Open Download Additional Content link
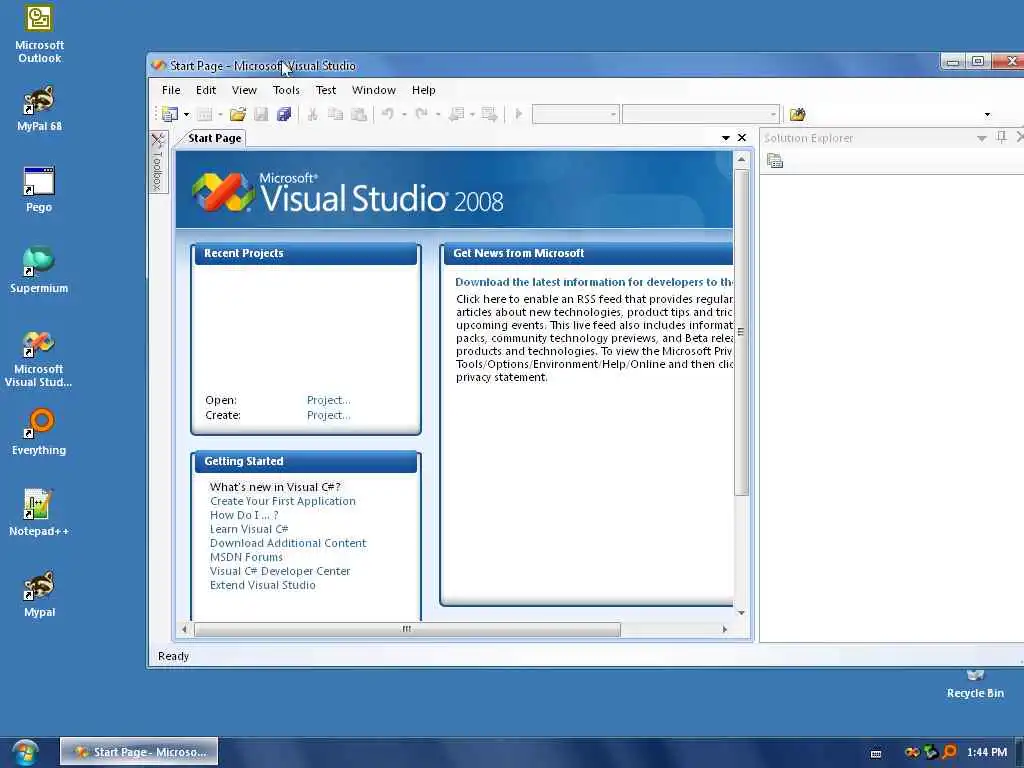 tap(288, 543)
